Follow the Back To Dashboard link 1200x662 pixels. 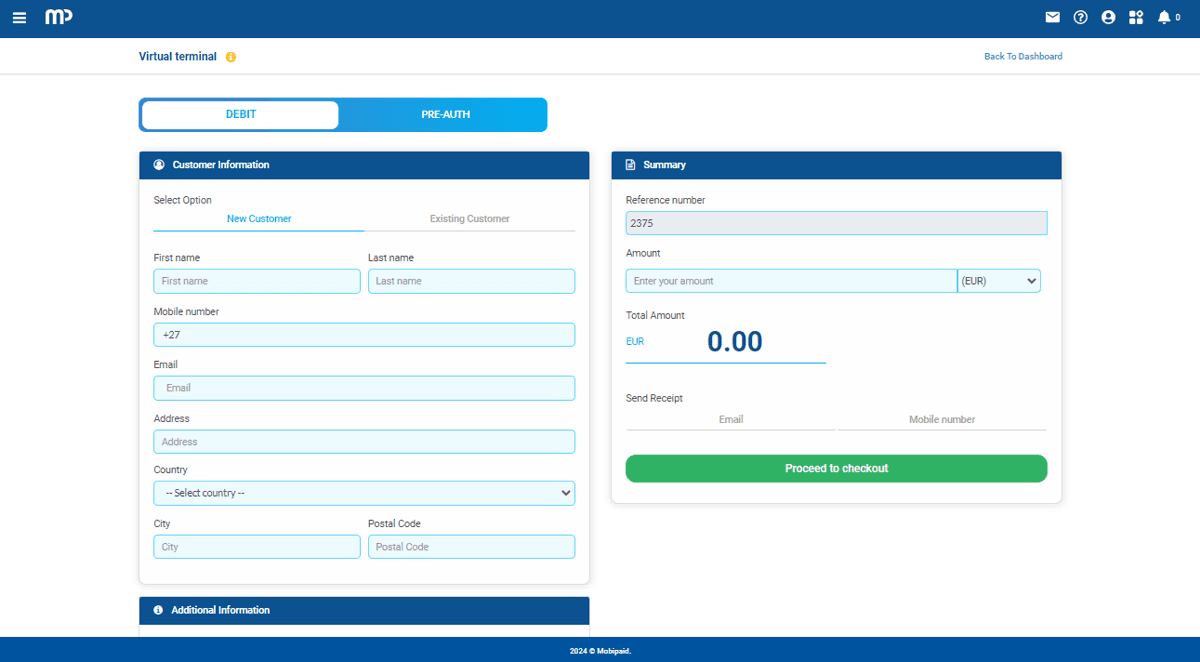pyautogui.click(x=1023, y=57)
